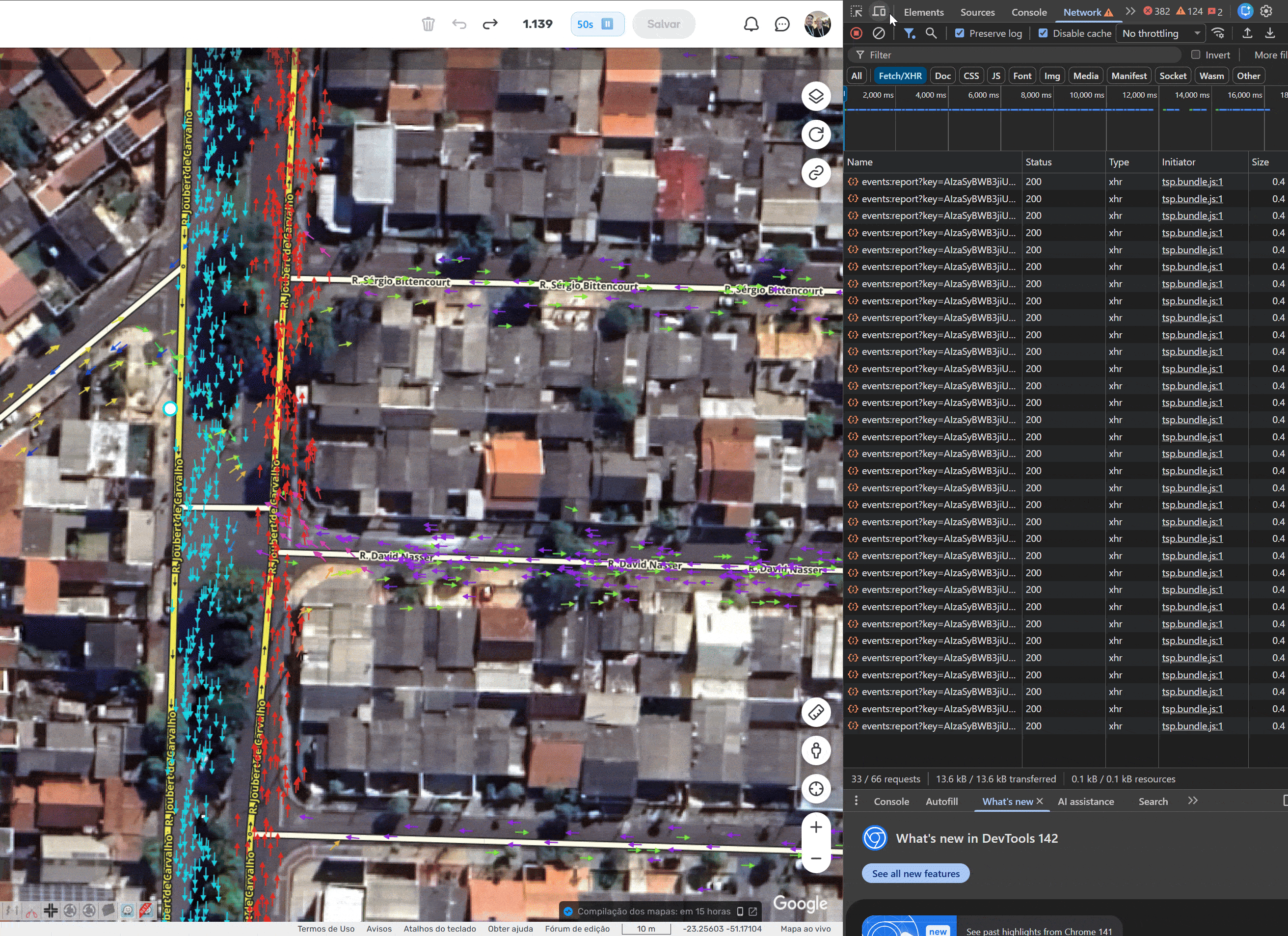The width and height of the screenshot is (1288, 936).
Task: Select the map ruler measurement tool
Action: pyautogui.click(x=815, y=712)
